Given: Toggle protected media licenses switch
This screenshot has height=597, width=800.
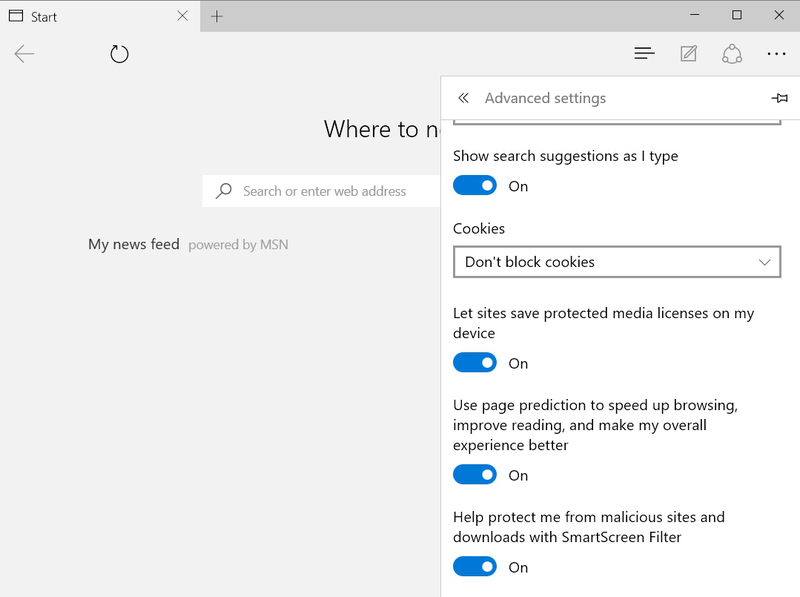Looking at the screenshot, I should point(474,363).
